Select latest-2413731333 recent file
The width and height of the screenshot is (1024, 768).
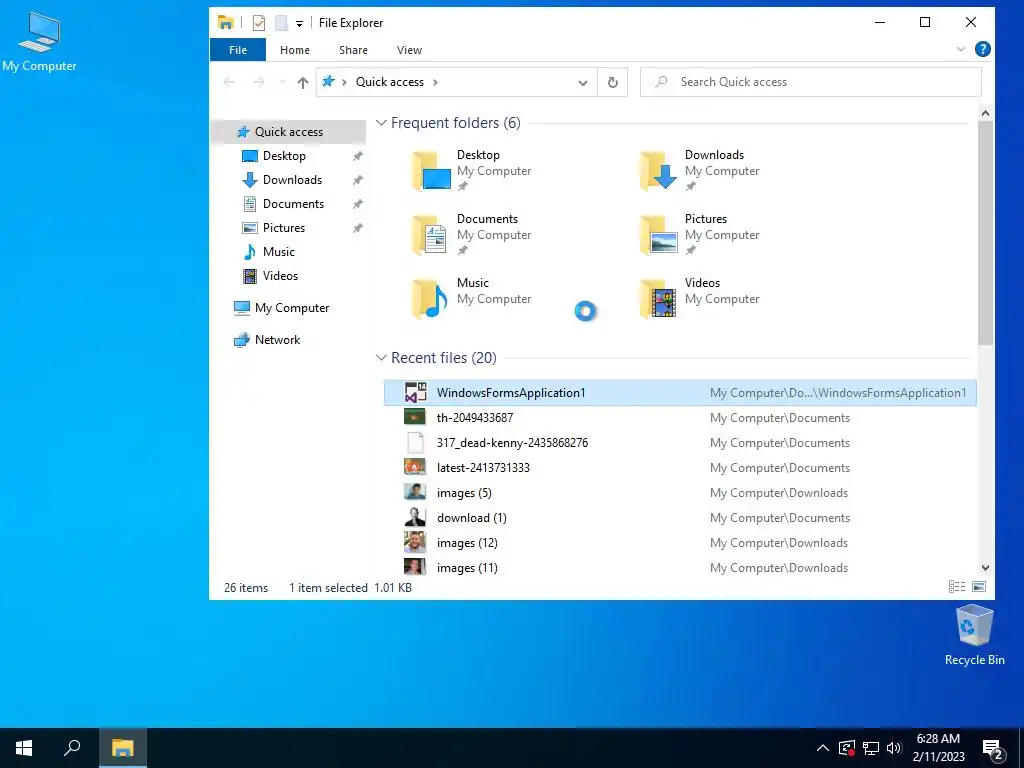tap(680, 468)
